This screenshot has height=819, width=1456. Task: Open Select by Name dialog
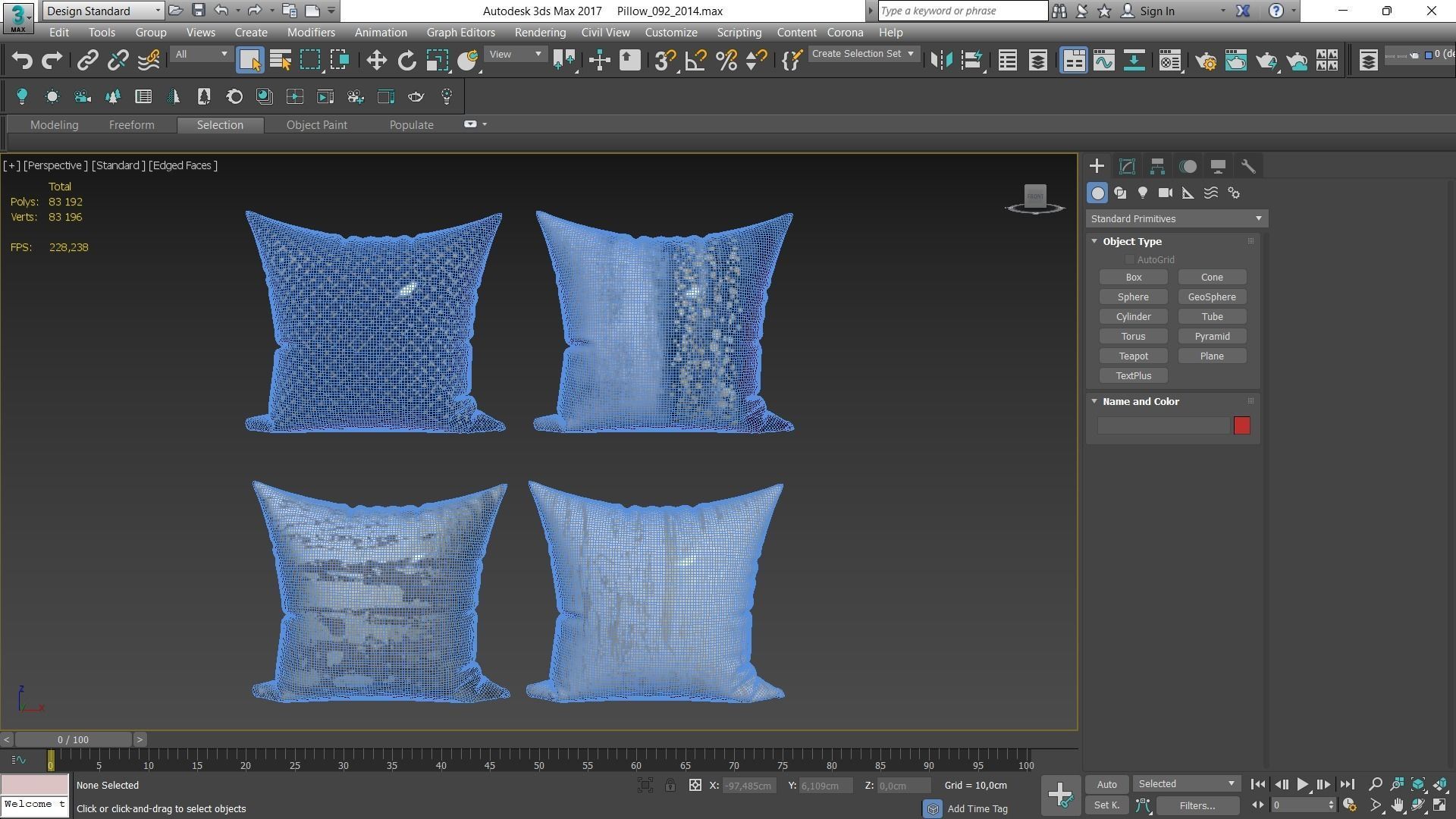click(x=281, y=61)
